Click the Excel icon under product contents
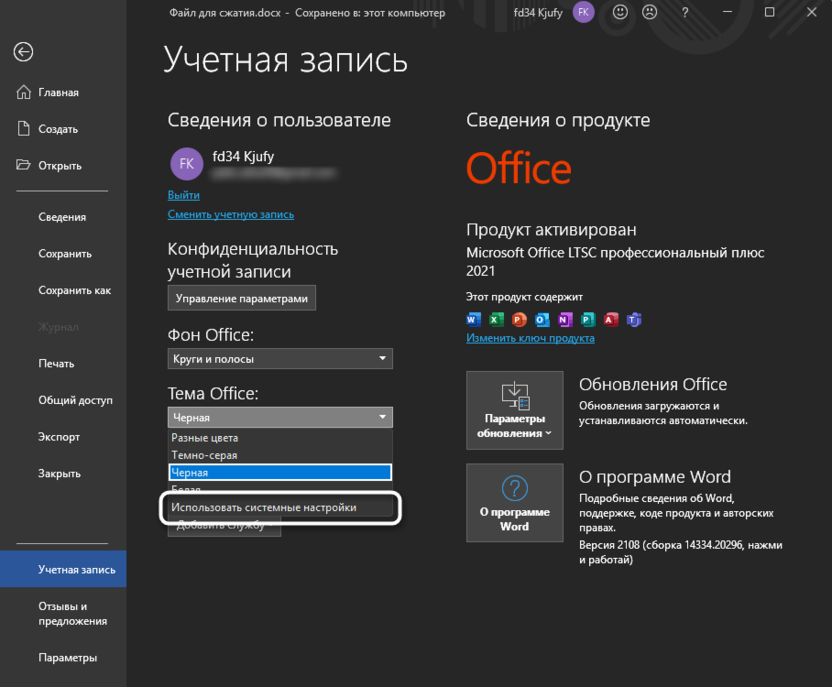This screenshot has width=832, height=687. coord(496,319)
